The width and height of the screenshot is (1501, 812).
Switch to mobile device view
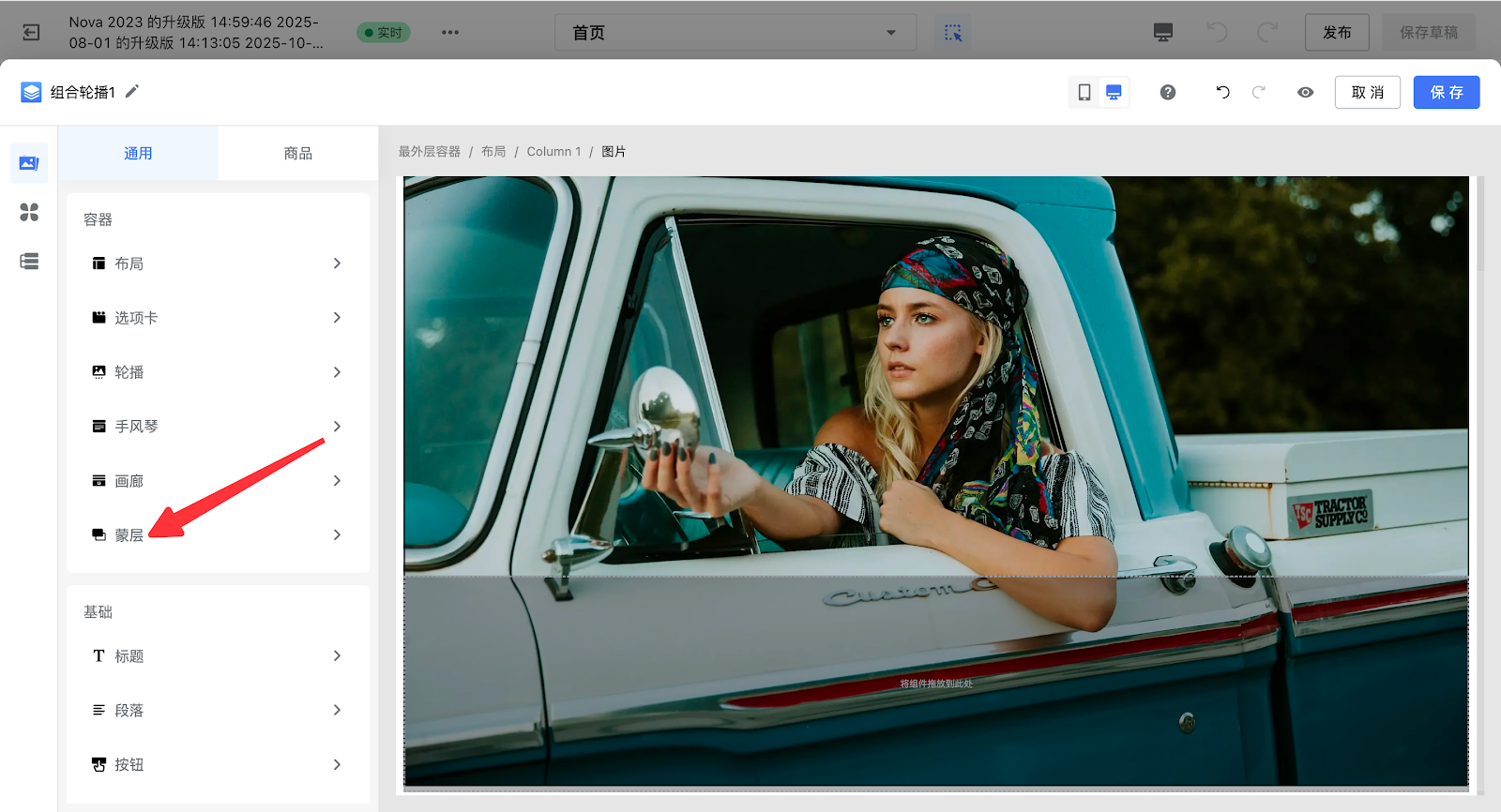coord(1084,92)
